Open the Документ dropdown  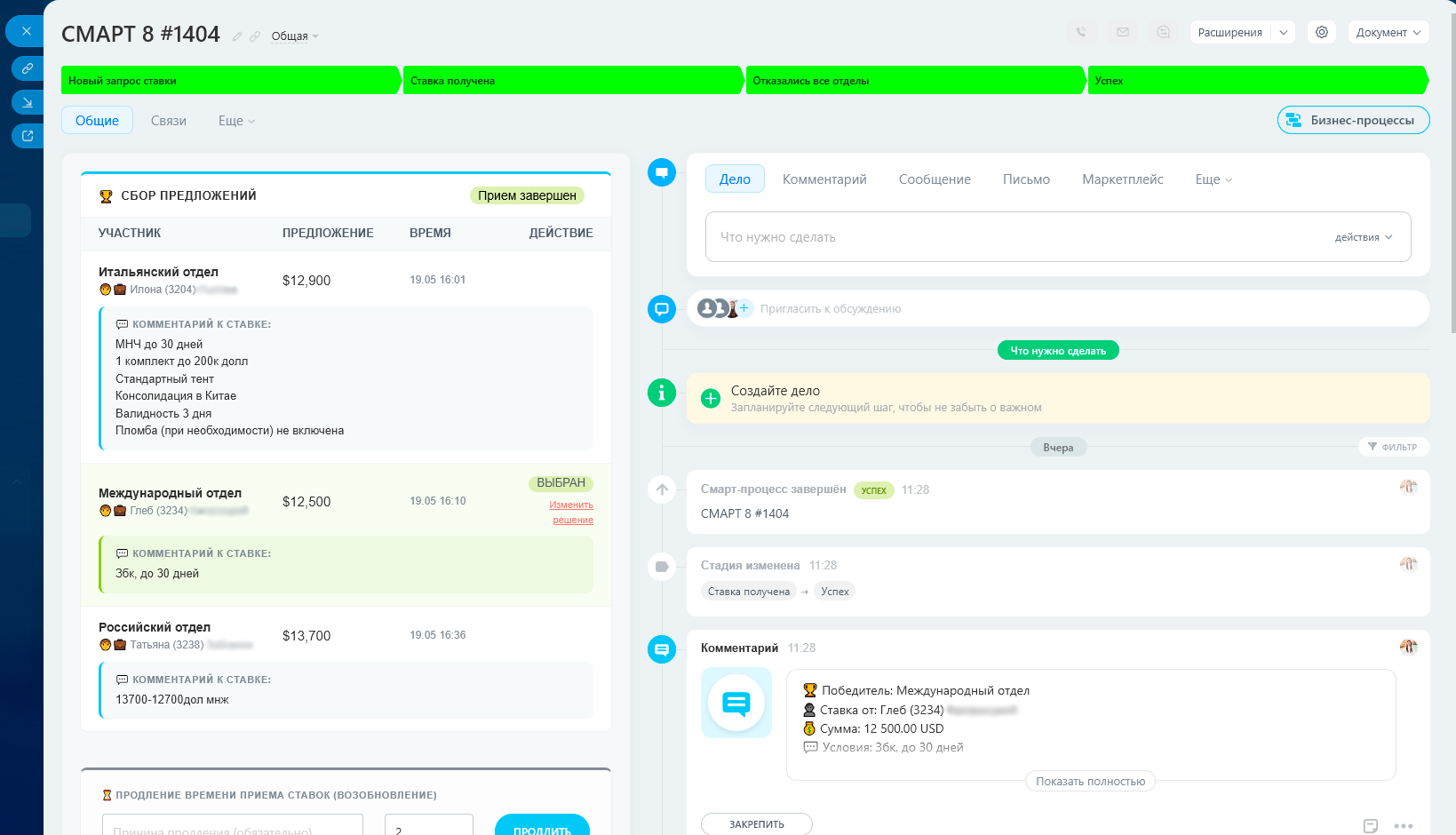pos(1388,33)
